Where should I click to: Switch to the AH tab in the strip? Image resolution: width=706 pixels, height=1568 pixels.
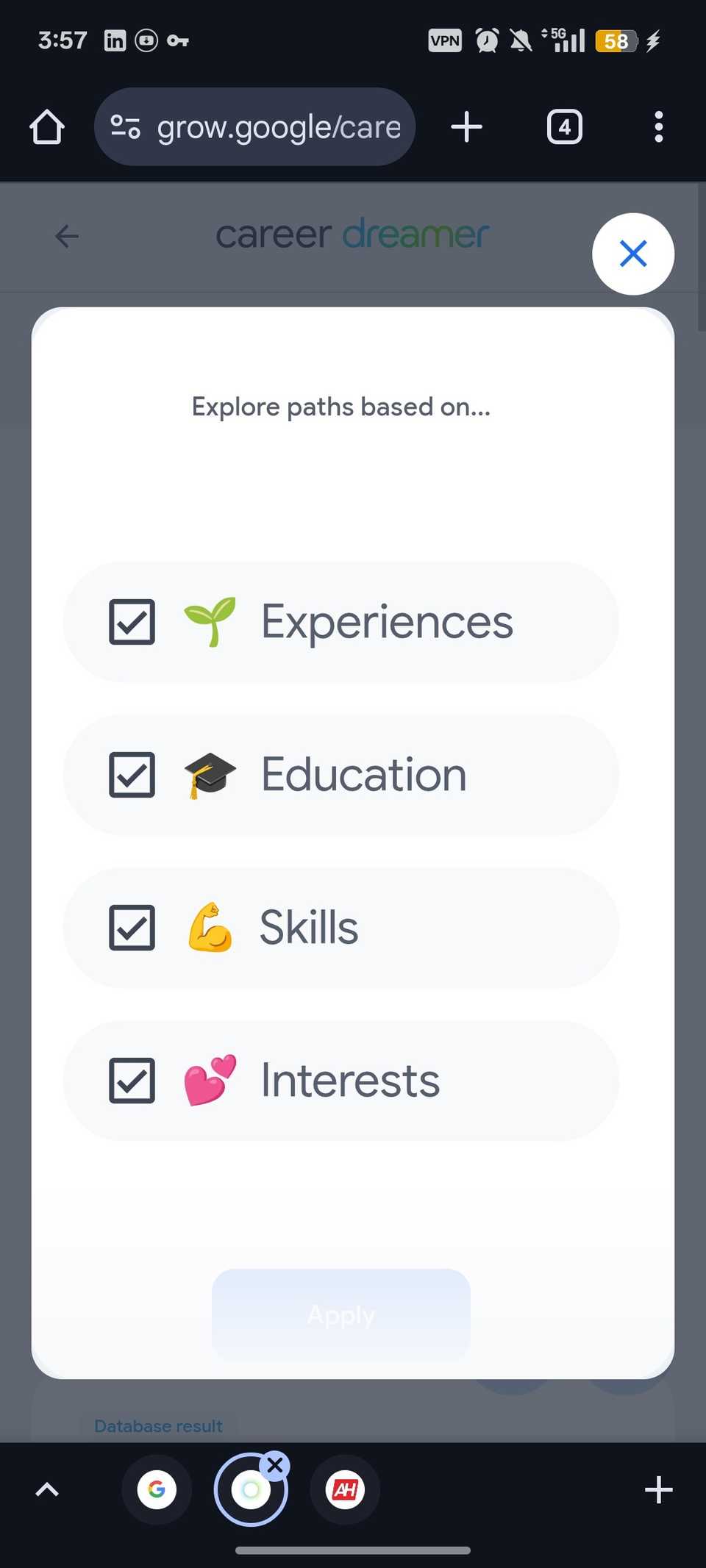(x=346, y=1489)
